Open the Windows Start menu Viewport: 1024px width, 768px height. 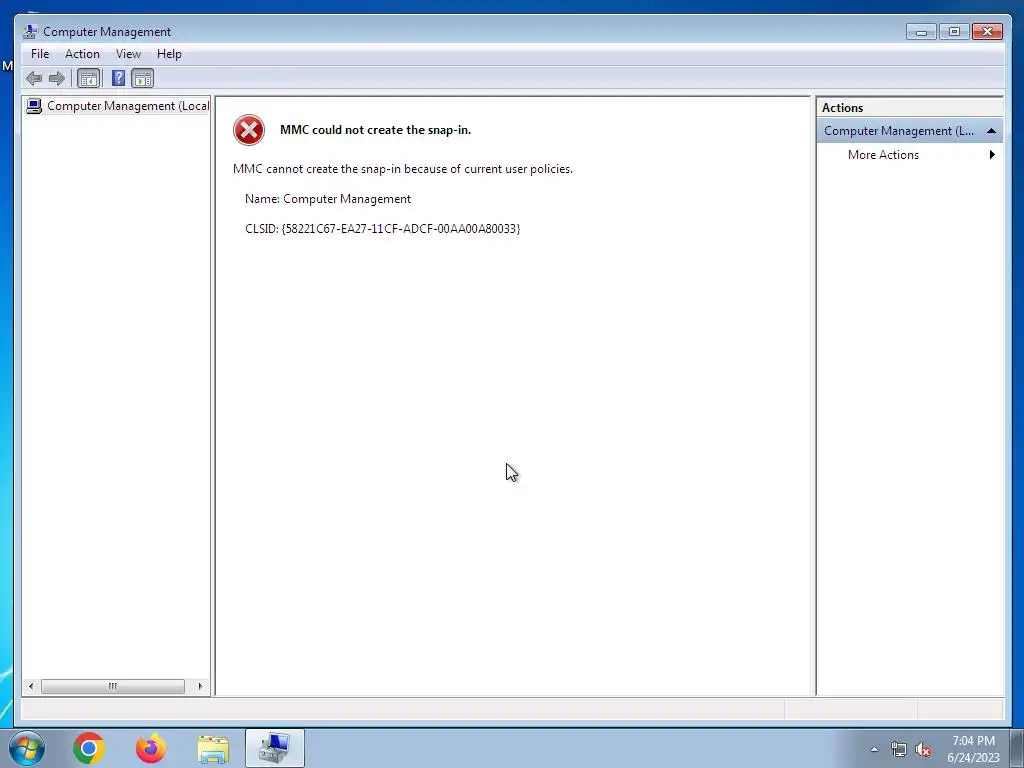(26, 748)
